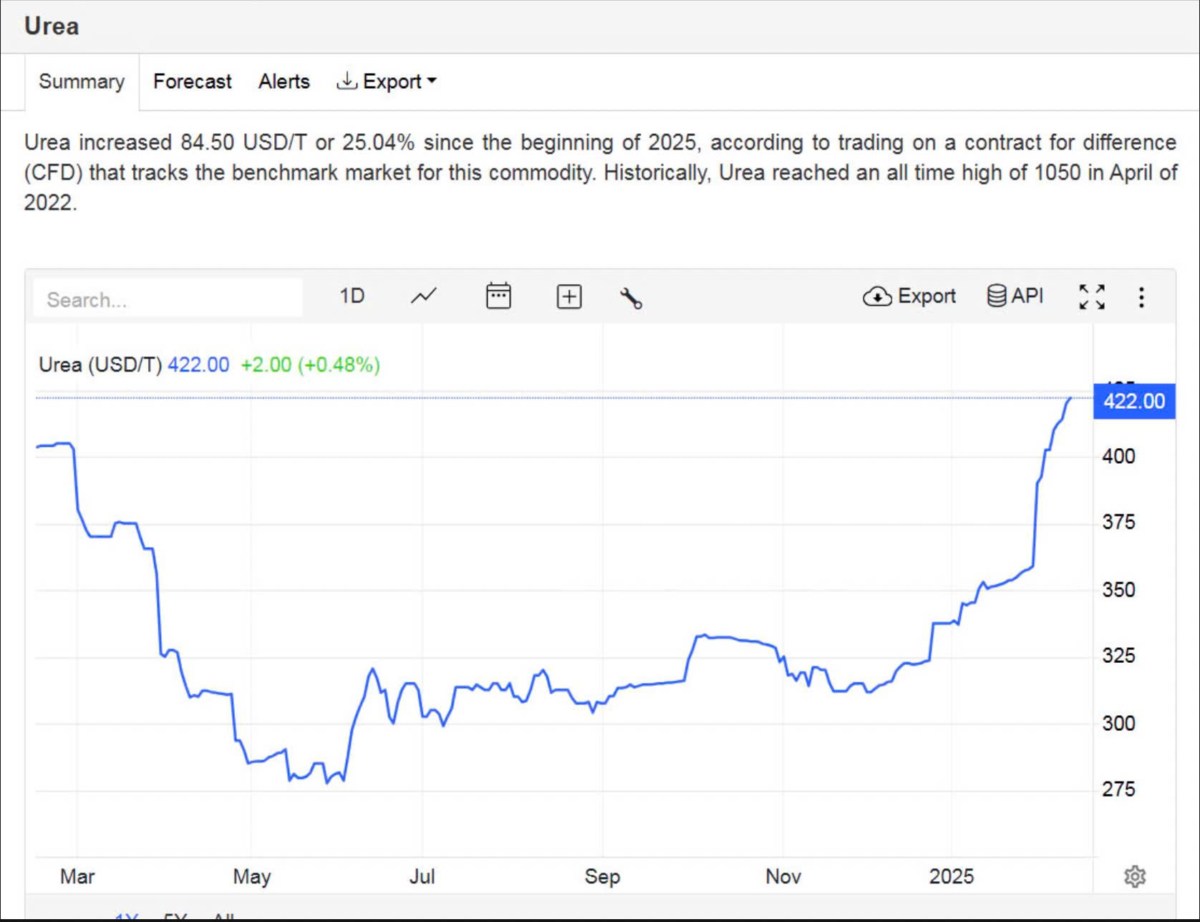1200x922 pixels.
Task: Click the +2.00 (+0.48%) change value
Action: [310, 365]
